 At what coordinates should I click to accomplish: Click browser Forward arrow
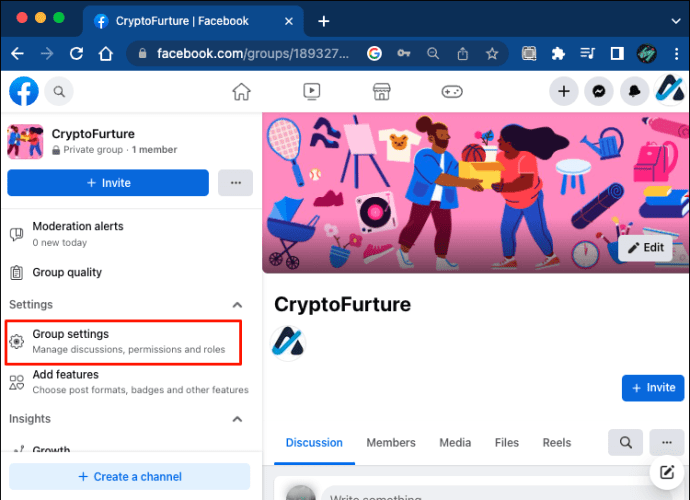pyautogui.click(x=47, y=54)
